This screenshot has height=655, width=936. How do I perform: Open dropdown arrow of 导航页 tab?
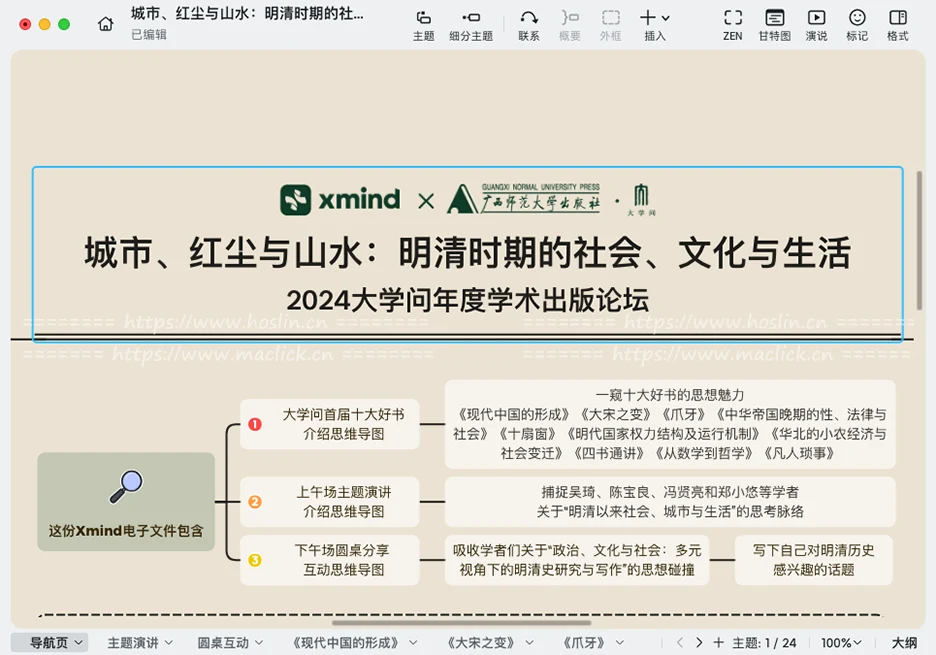point(79,643)
